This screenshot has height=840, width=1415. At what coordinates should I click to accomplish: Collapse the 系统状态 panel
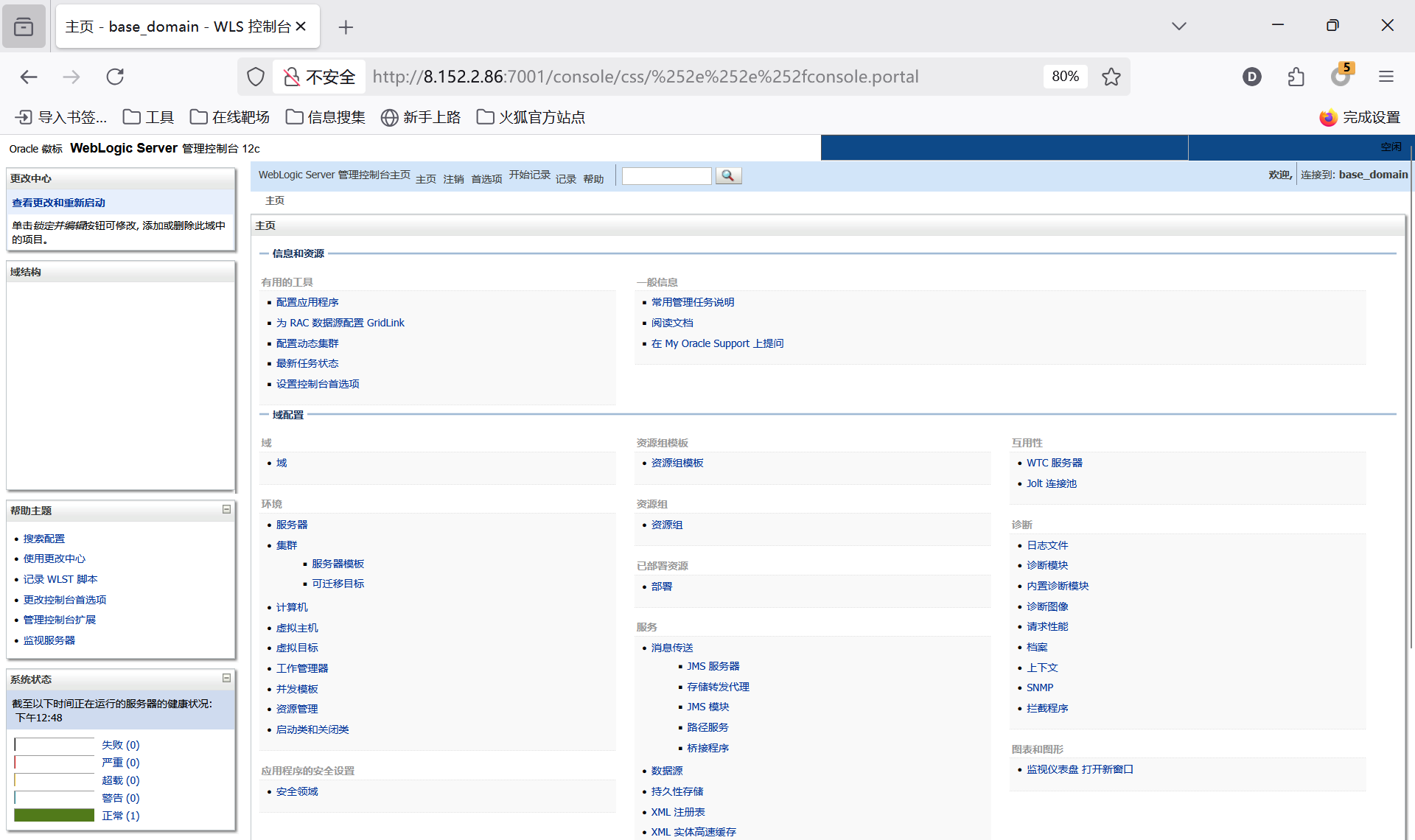[226, 678]
